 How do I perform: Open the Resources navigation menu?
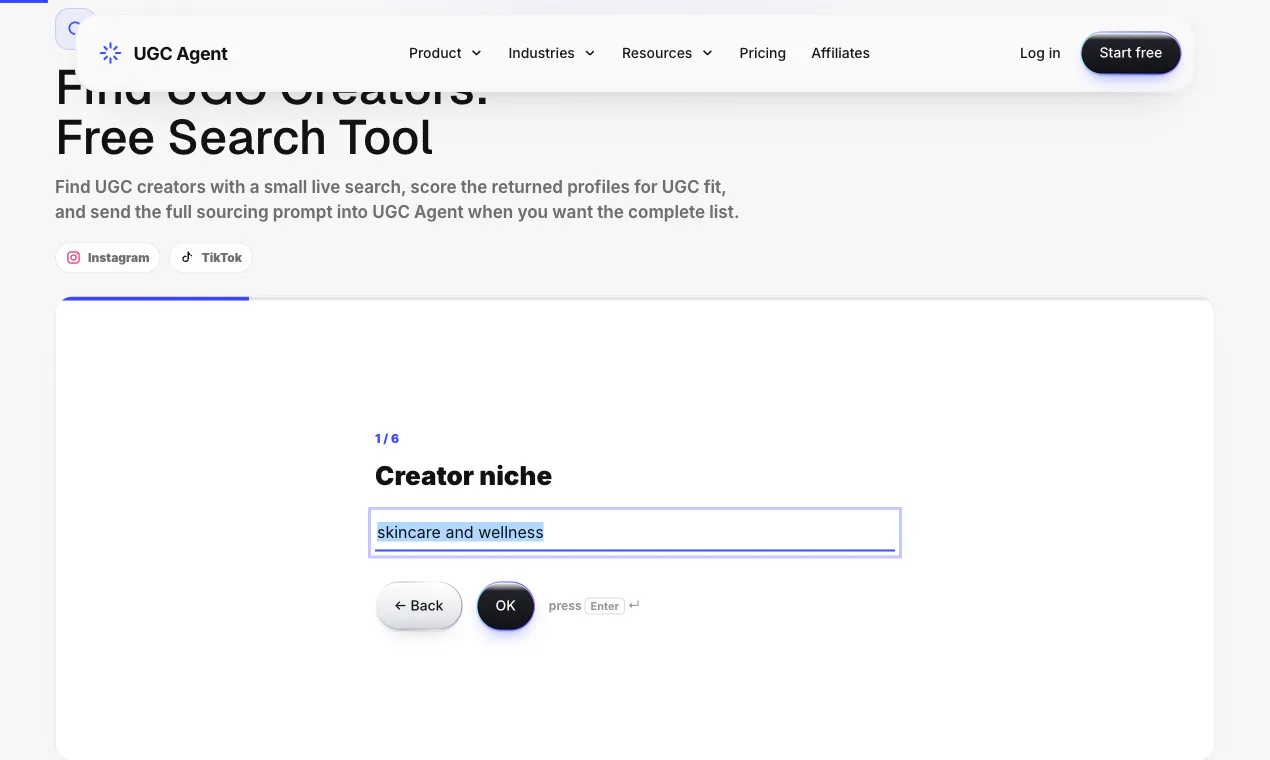tap(667, 53)
